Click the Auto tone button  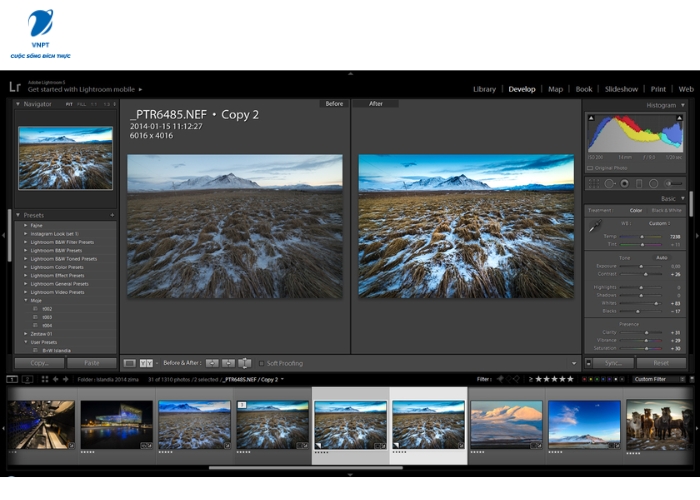pyautogui.click(x=662, y=258)
